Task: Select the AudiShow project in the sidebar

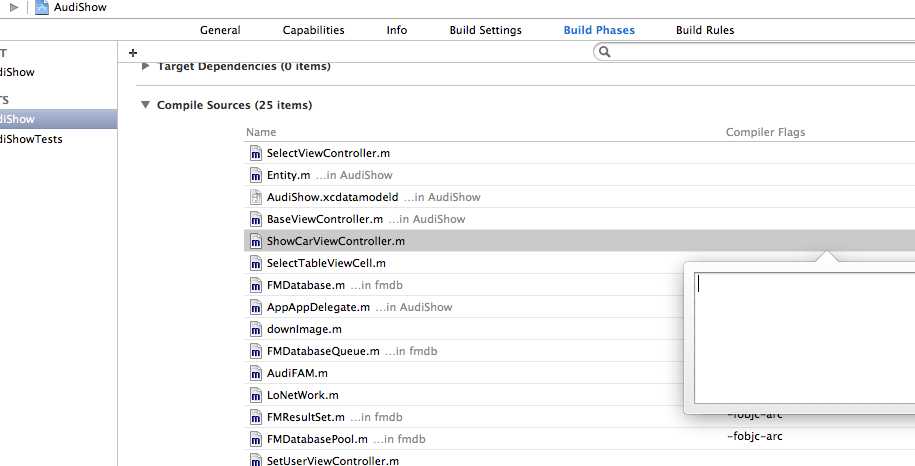Action: (x=18, y=72)
